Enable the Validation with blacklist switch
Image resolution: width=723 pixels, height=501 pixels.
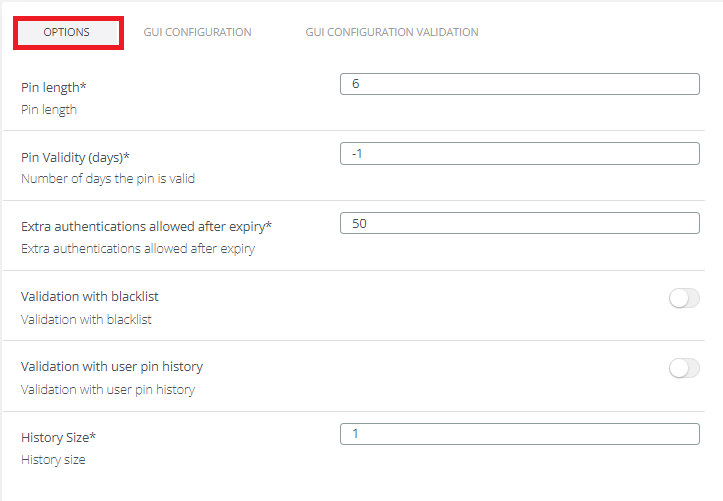point(684,298)
